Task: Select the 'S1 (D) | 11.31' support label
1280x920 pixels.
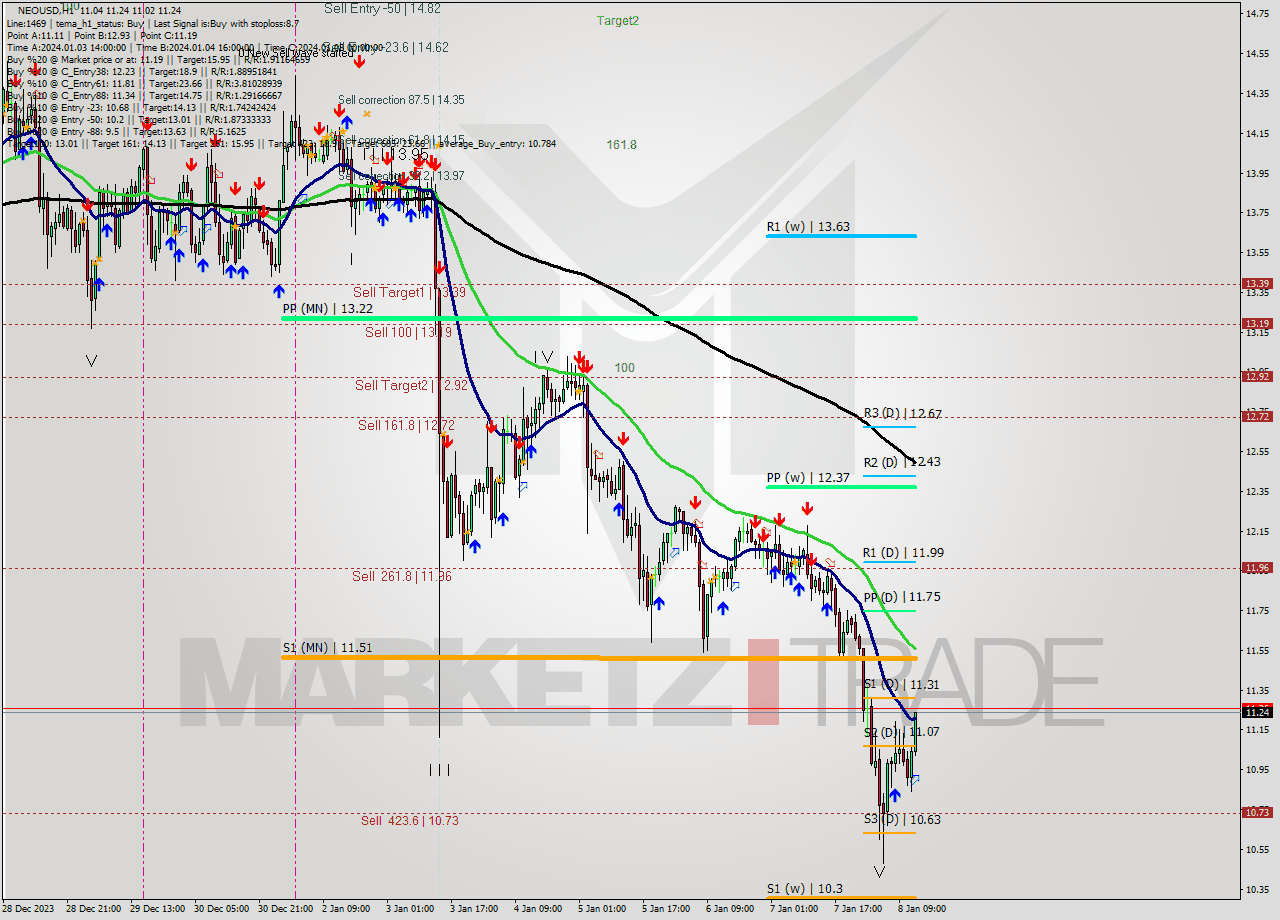Action: (901, 684)
